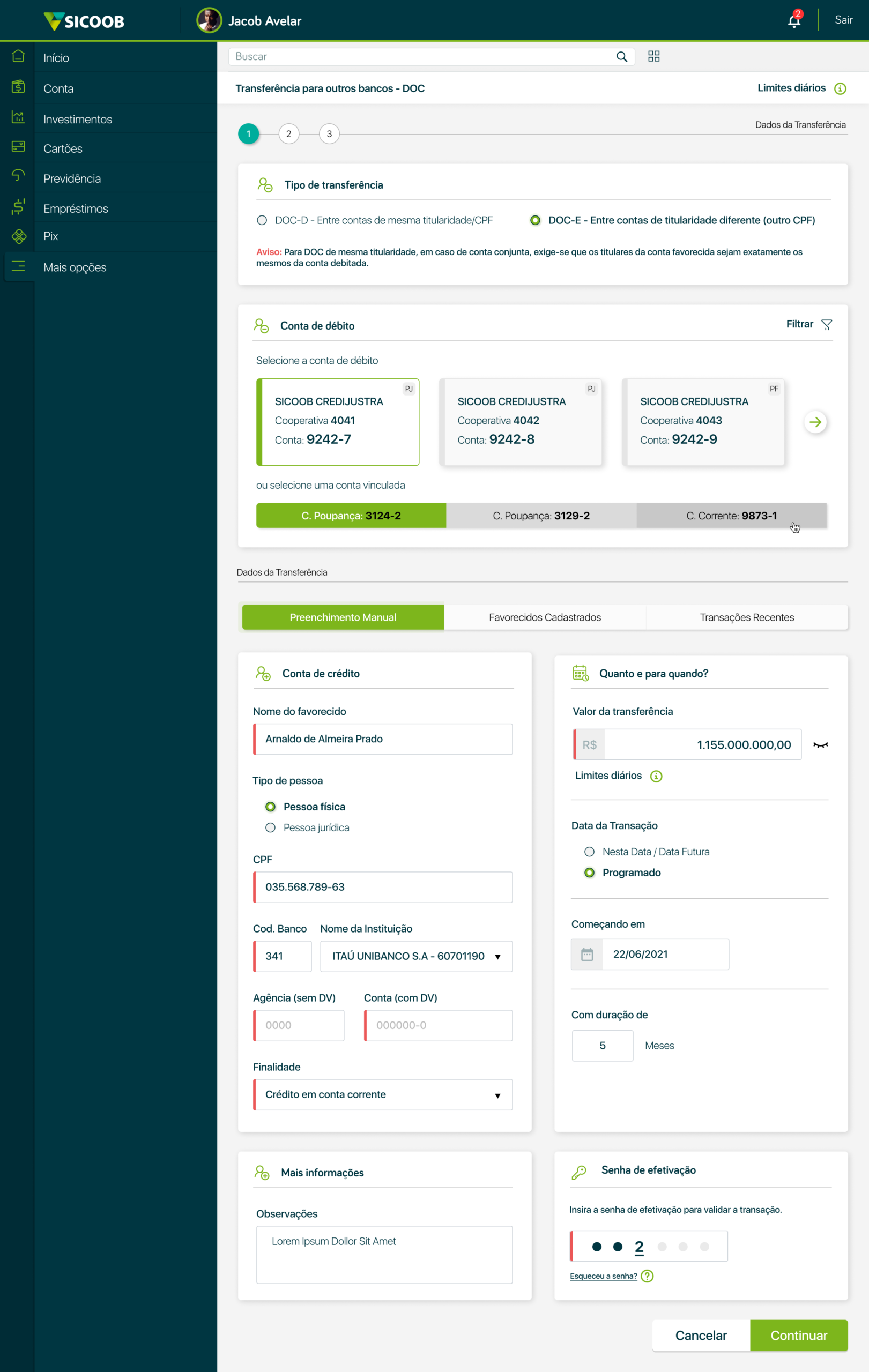
Task: Open the calendar icon for start date
Action: (x=587, y=955)
